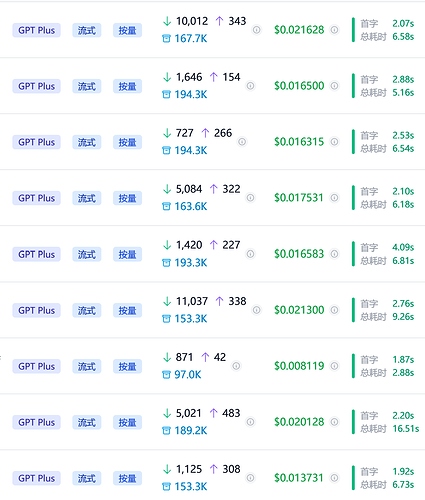The height and width of the screenshot is (500, 425).
Task: Click the 4.09s first-token latency value
Action: tap(403, 247)
